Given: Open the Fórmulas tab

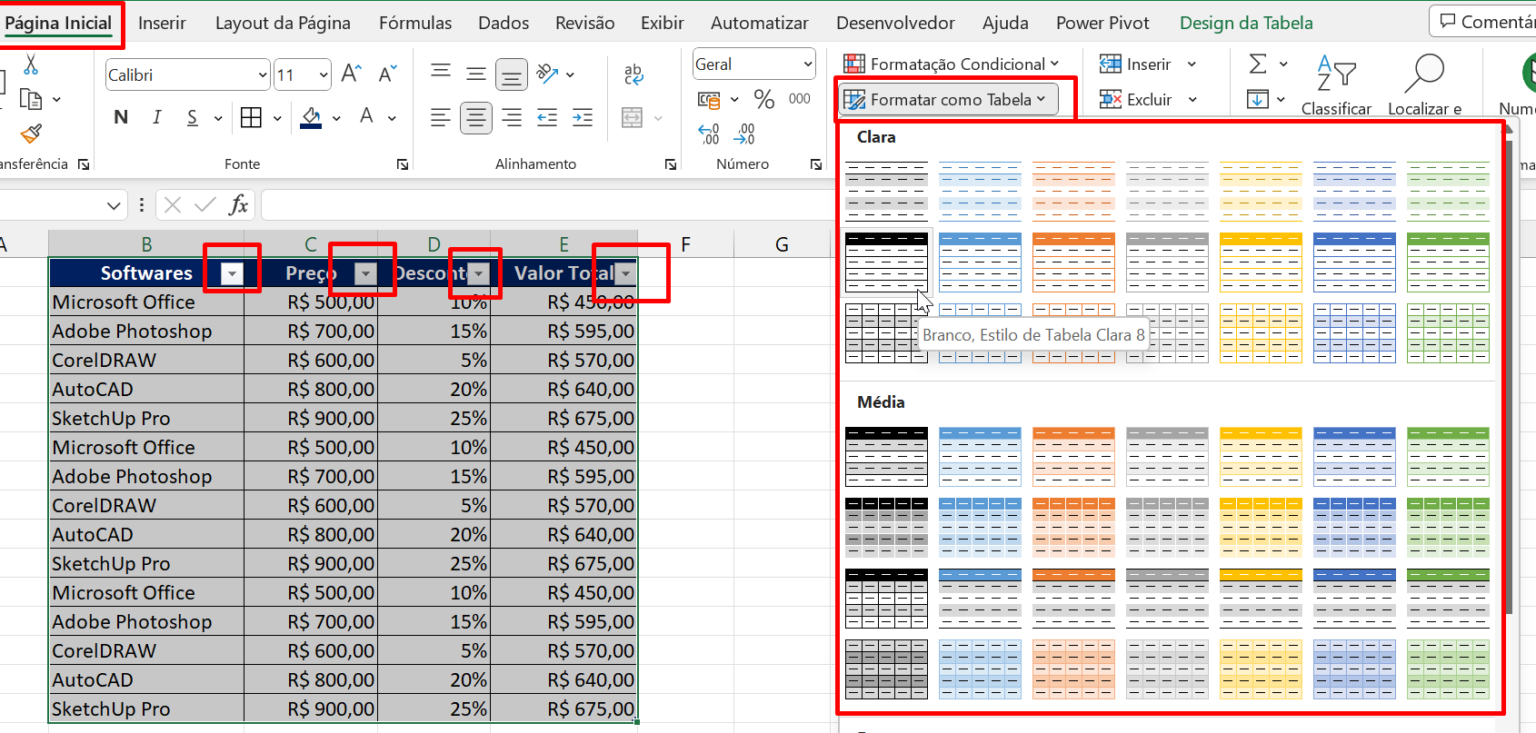Looking at the screenshot, I should [415, 23].
